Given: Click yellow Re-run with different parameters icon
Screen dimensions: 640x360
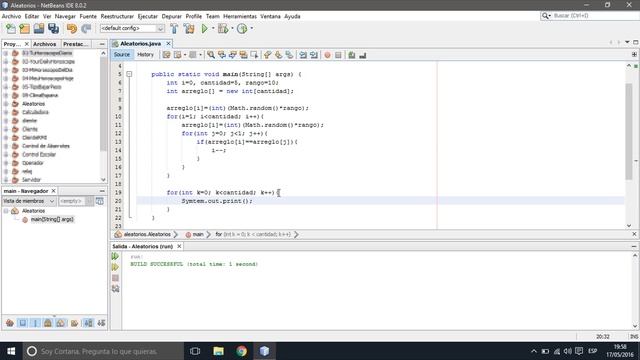Looking at the screenshot, I should point(116,267).
